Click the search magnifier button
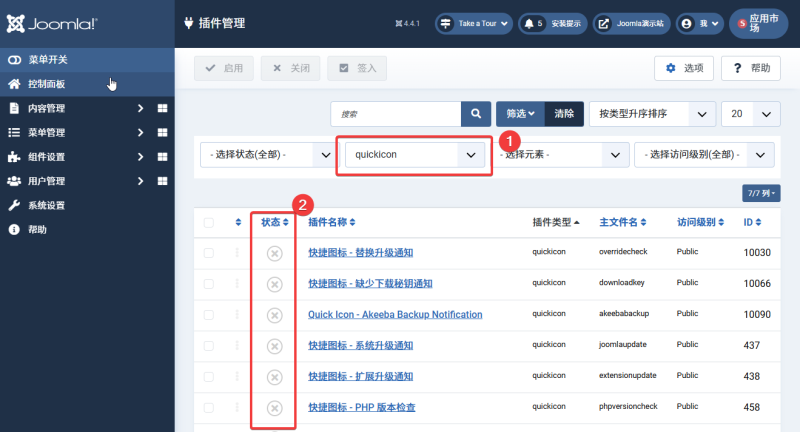This screenshot has width=800, height=432. click(x=475, y=114)
